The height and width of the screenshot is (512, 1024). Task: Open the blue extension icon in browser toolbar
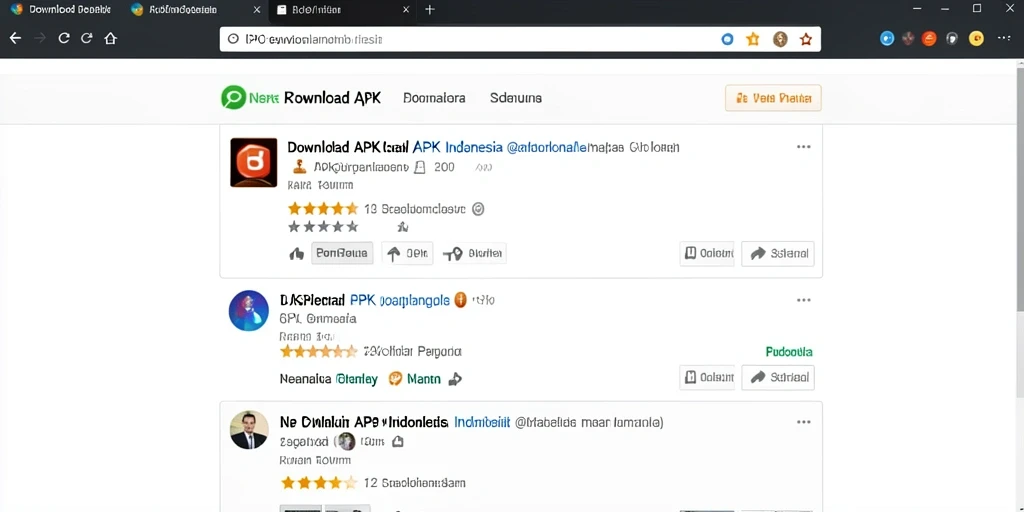click(x=887, y=39)
